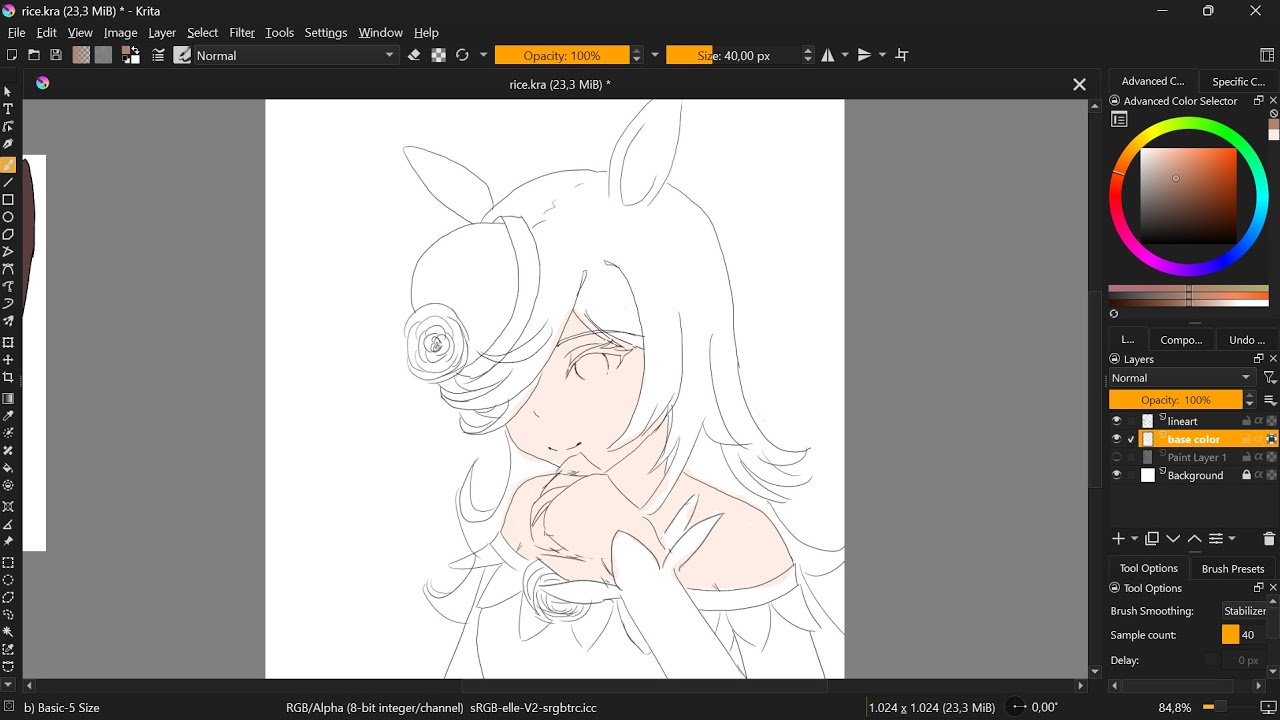The height and width of the screenshot is (720, 1280).
Task: Click horizontal mirror tool icon
Action: [829, 56]
